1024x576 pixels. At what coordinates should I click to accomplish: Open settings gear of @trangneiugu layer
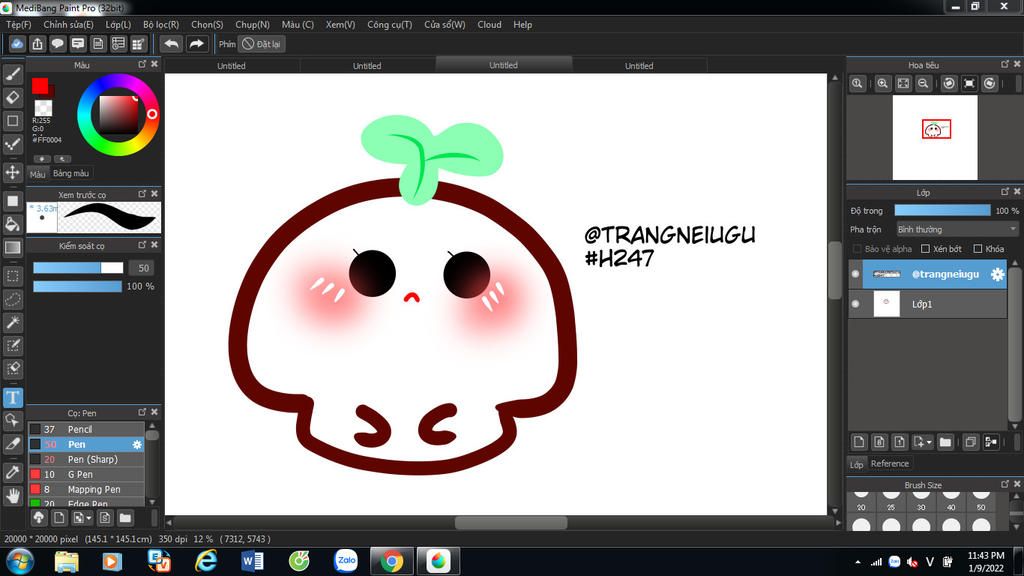(x=997, y=274)
